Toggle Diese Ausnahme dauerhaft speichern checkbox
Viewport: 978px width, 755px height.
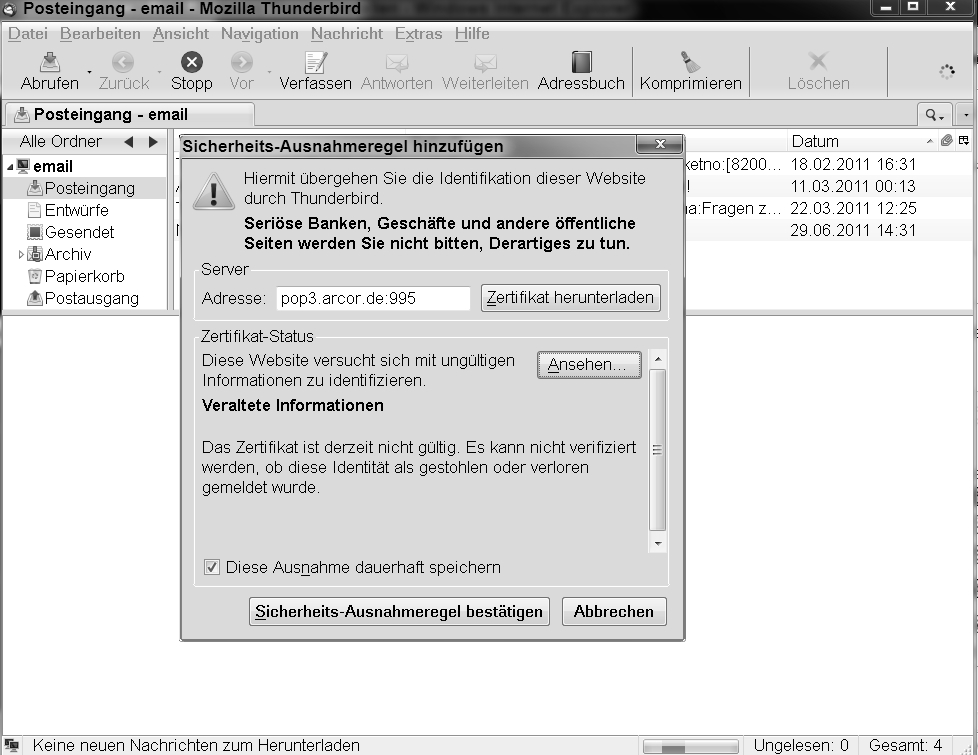pyautogui.click(x=211, y=567)
